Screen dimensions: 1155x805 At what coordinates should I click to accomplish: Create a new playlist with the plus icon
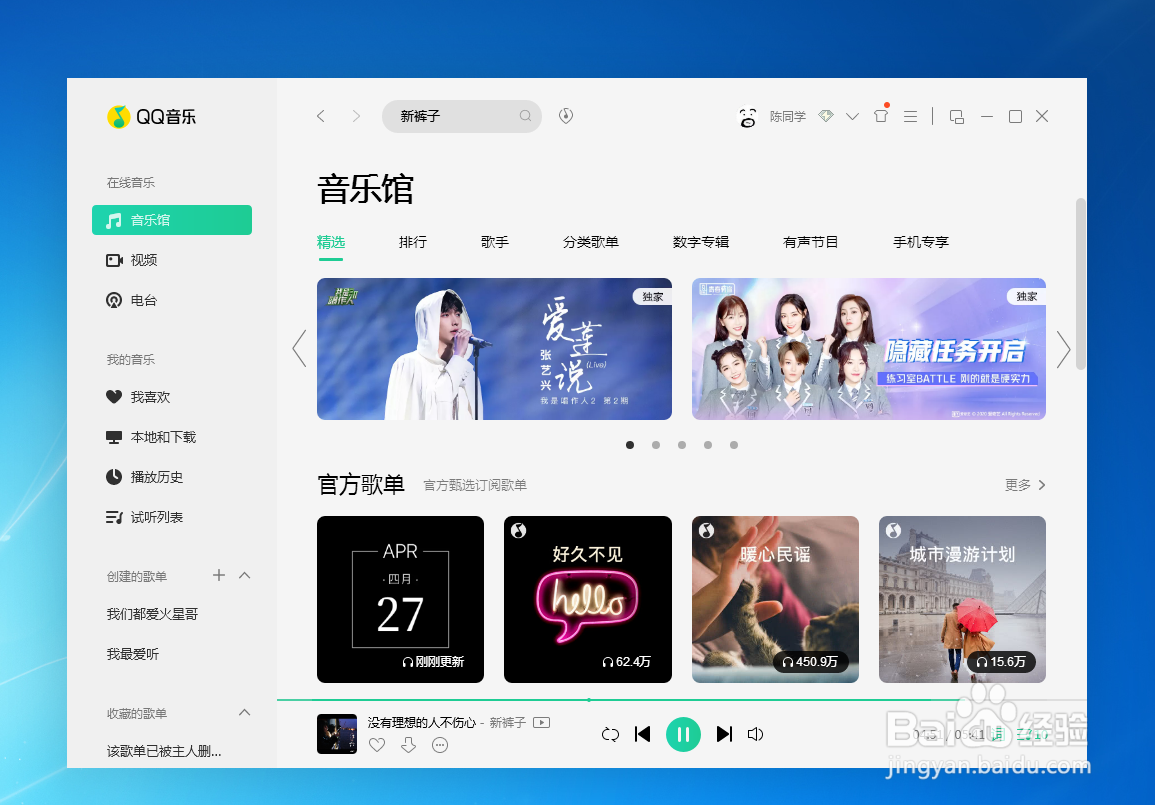tap(218, 575)
